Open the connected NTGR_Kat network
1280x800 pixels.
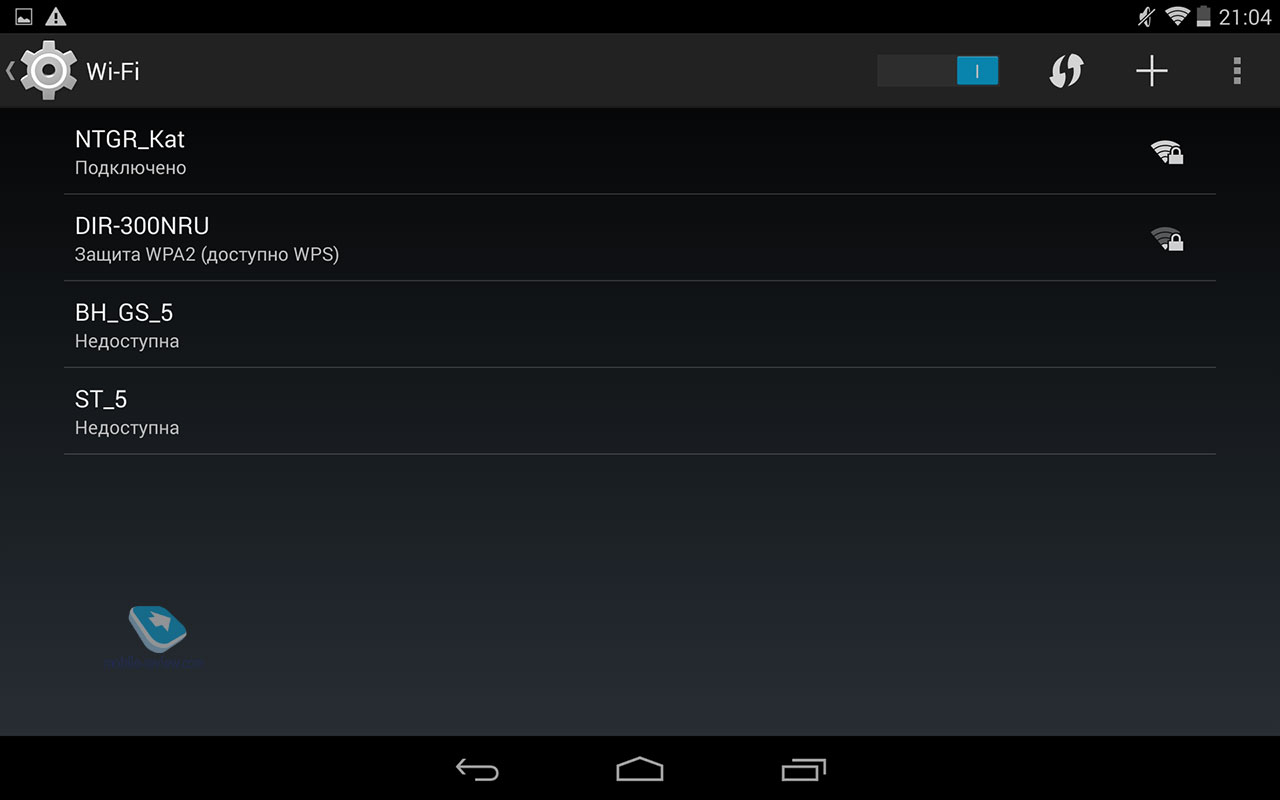[x=640, y=151]
